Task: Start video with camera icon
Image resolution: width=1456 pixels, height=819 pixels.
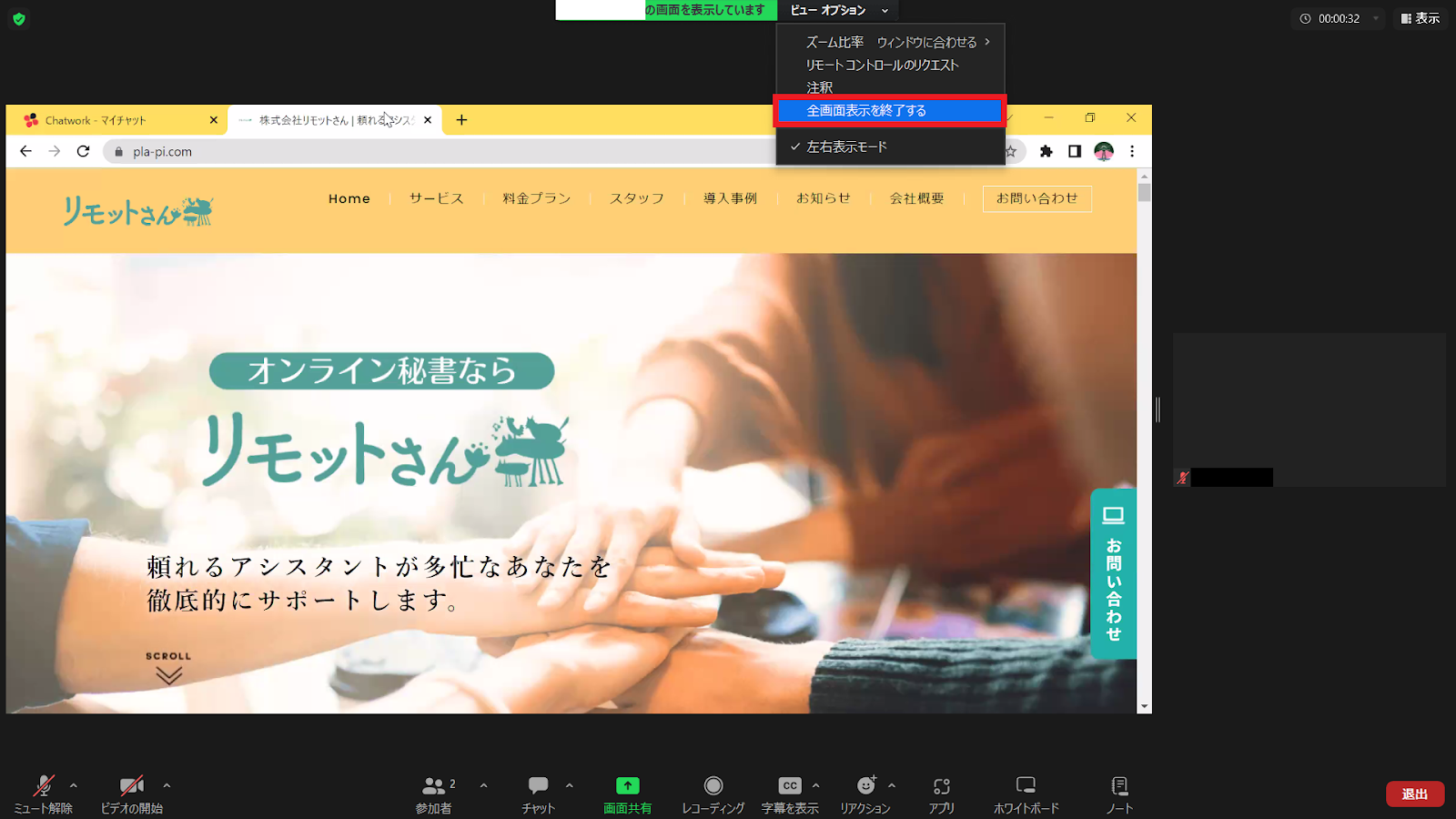Action: pyautogui.click(x=132, y=794)
